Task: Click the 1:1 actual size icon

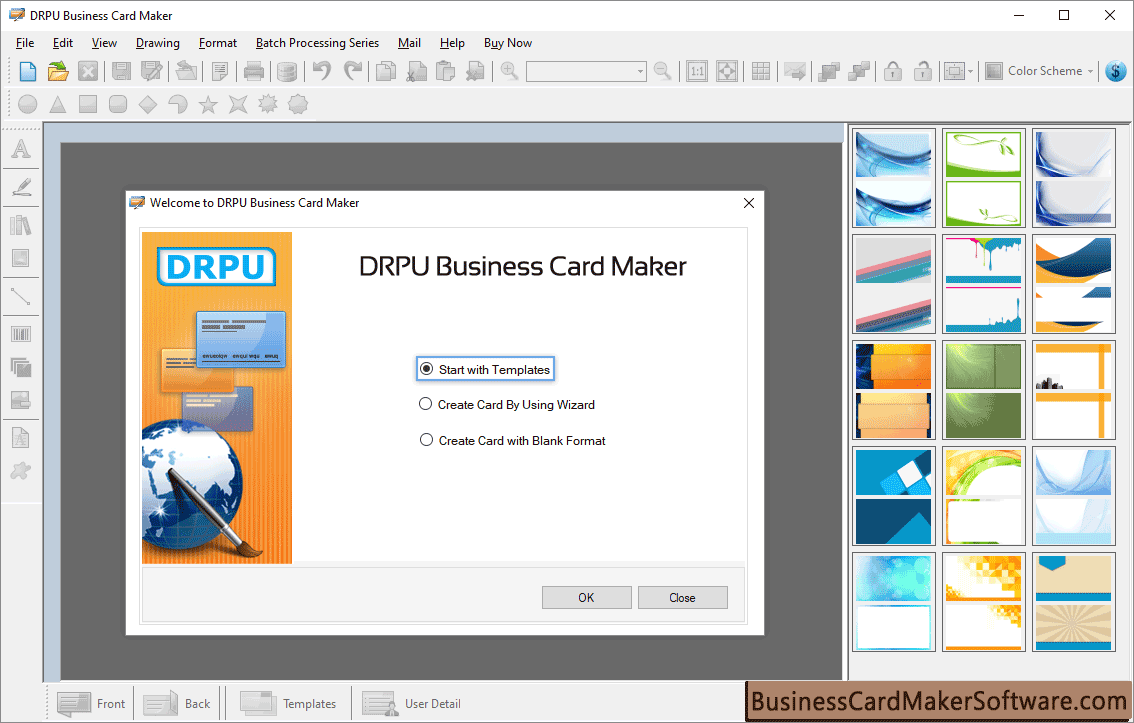Action: (696, 71)
